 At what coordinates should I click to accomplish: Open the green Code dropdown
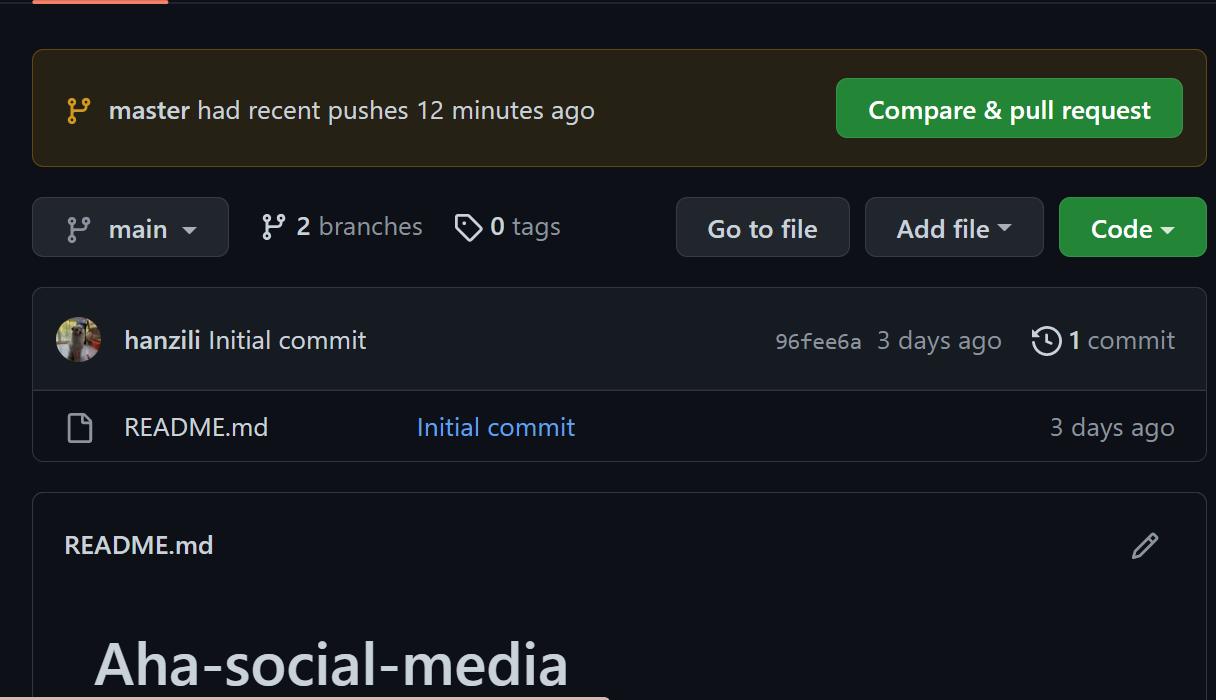pyautogui.click(x=1132, y=227)
